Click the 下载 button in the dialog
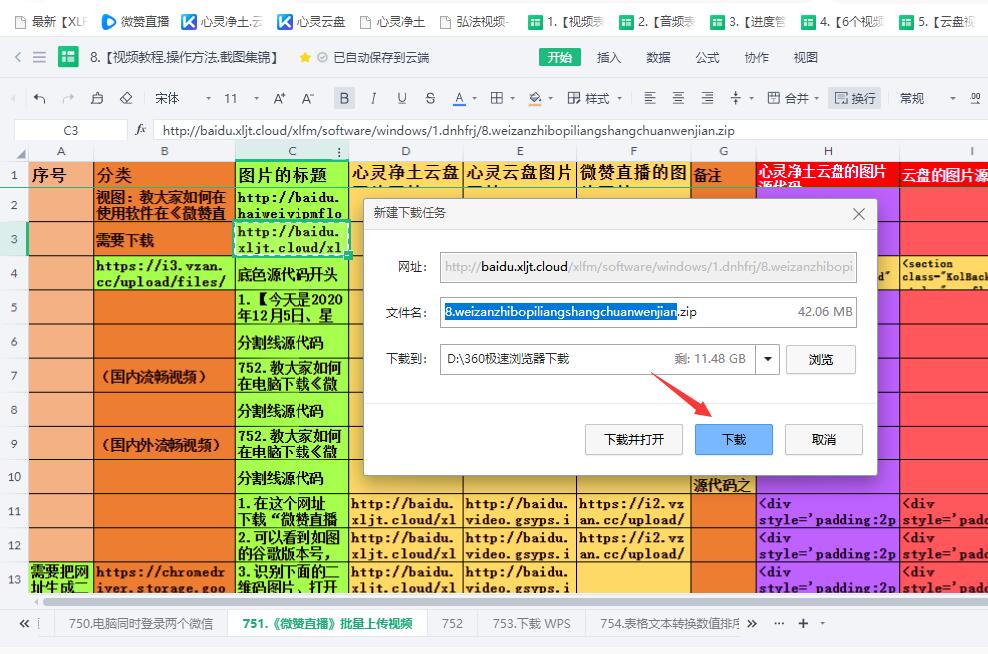The width and height of the screenshot is (988, 654). (x=733, y=439)
